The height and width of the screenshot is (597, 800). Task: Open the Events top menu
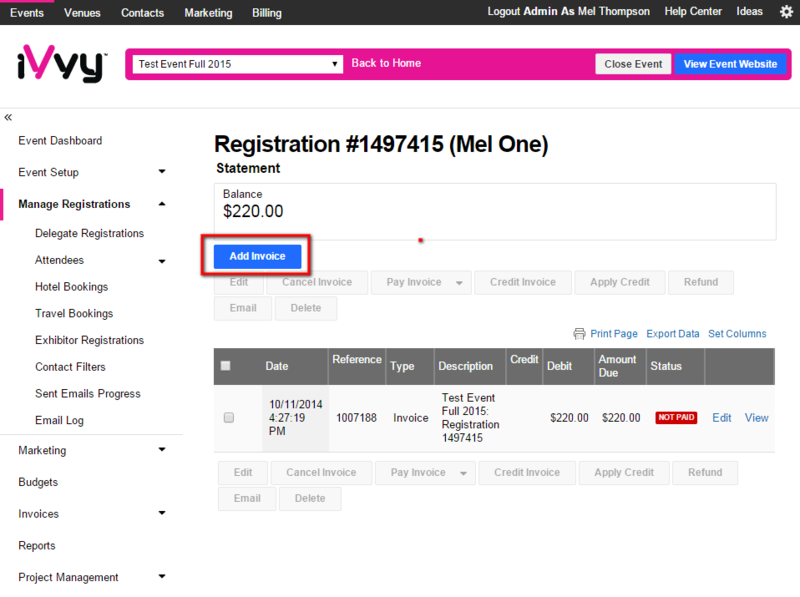pos(27,13)
